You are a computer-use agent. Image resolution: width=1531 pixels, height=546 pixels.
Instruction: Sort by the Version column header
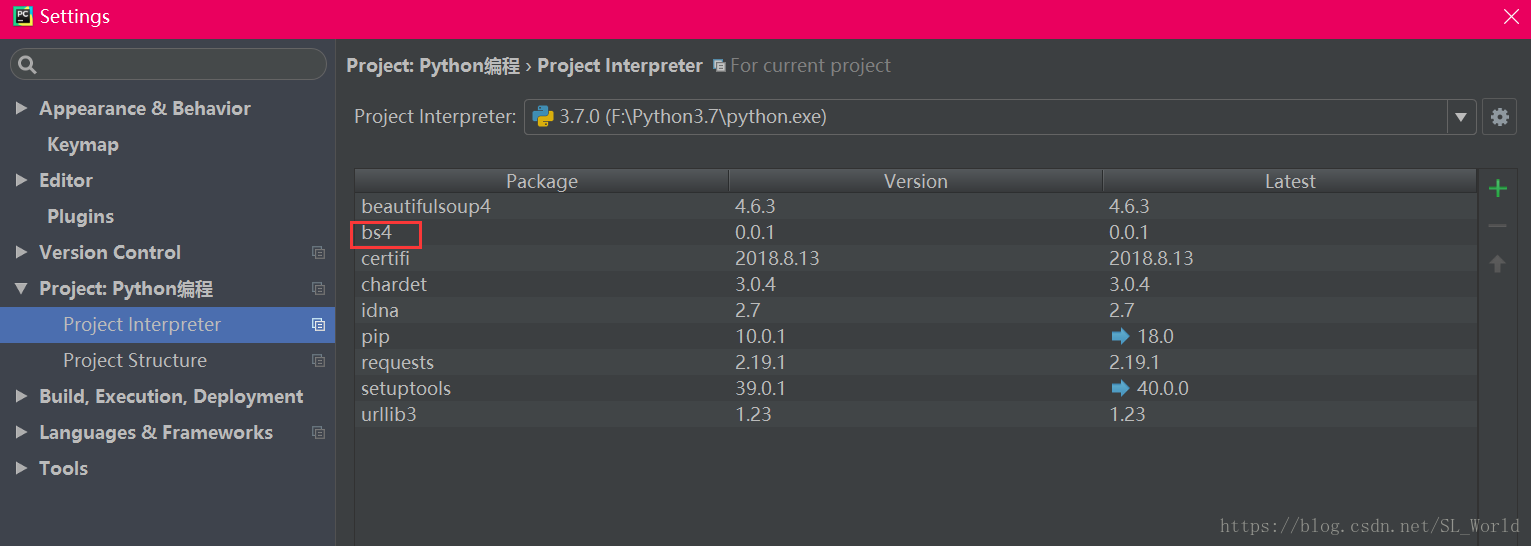click(916, 181)
